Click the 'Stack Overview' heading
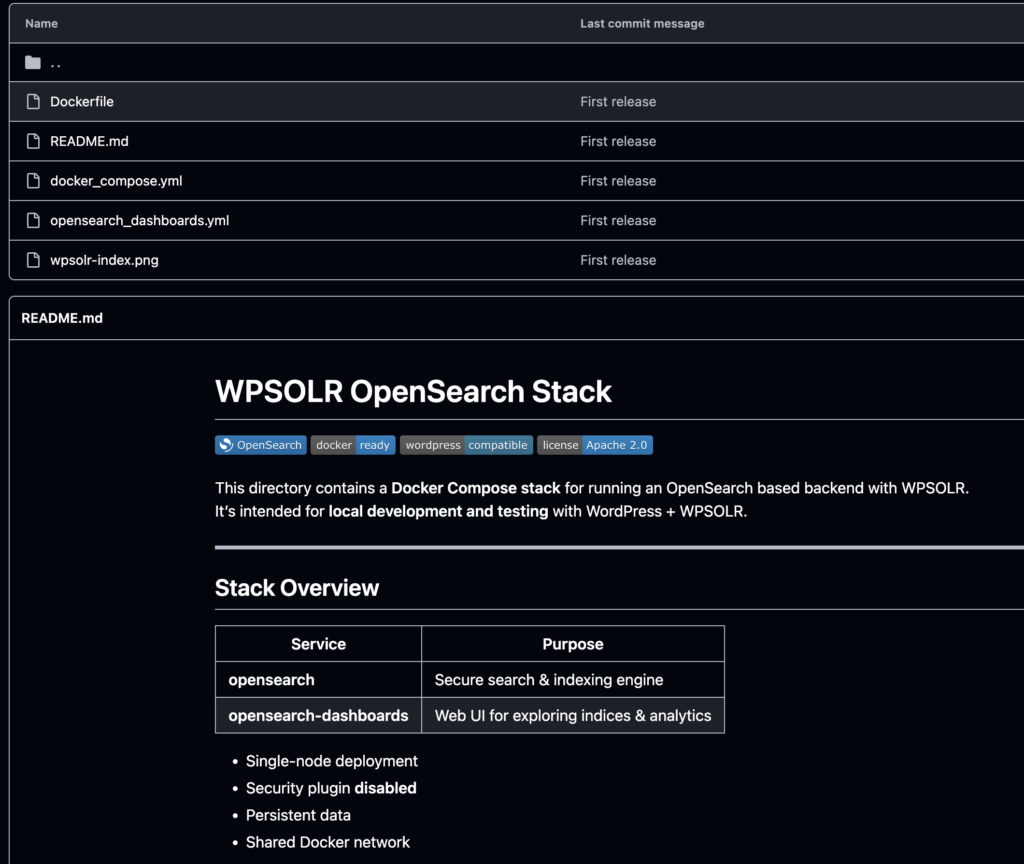1024x864 pixels. point(296,588)
